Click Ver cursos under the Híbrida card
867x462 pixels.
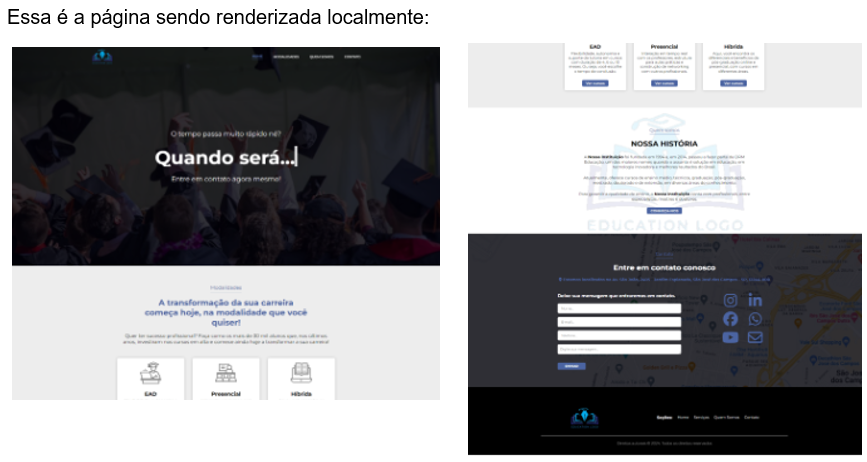[x=733, y=83]
